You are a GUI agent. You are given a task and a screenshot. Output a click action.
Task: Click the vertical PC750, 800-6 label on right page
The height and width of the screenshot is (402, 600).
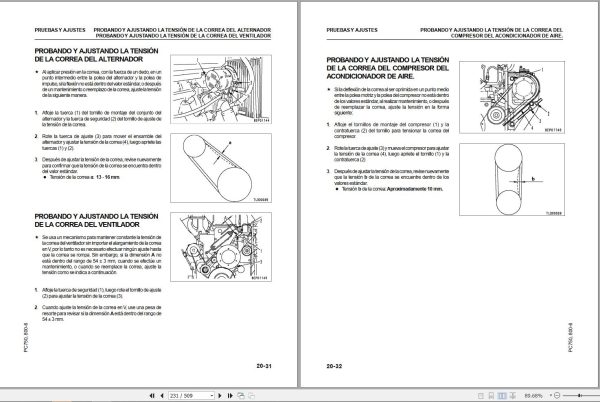click(570, 337)
